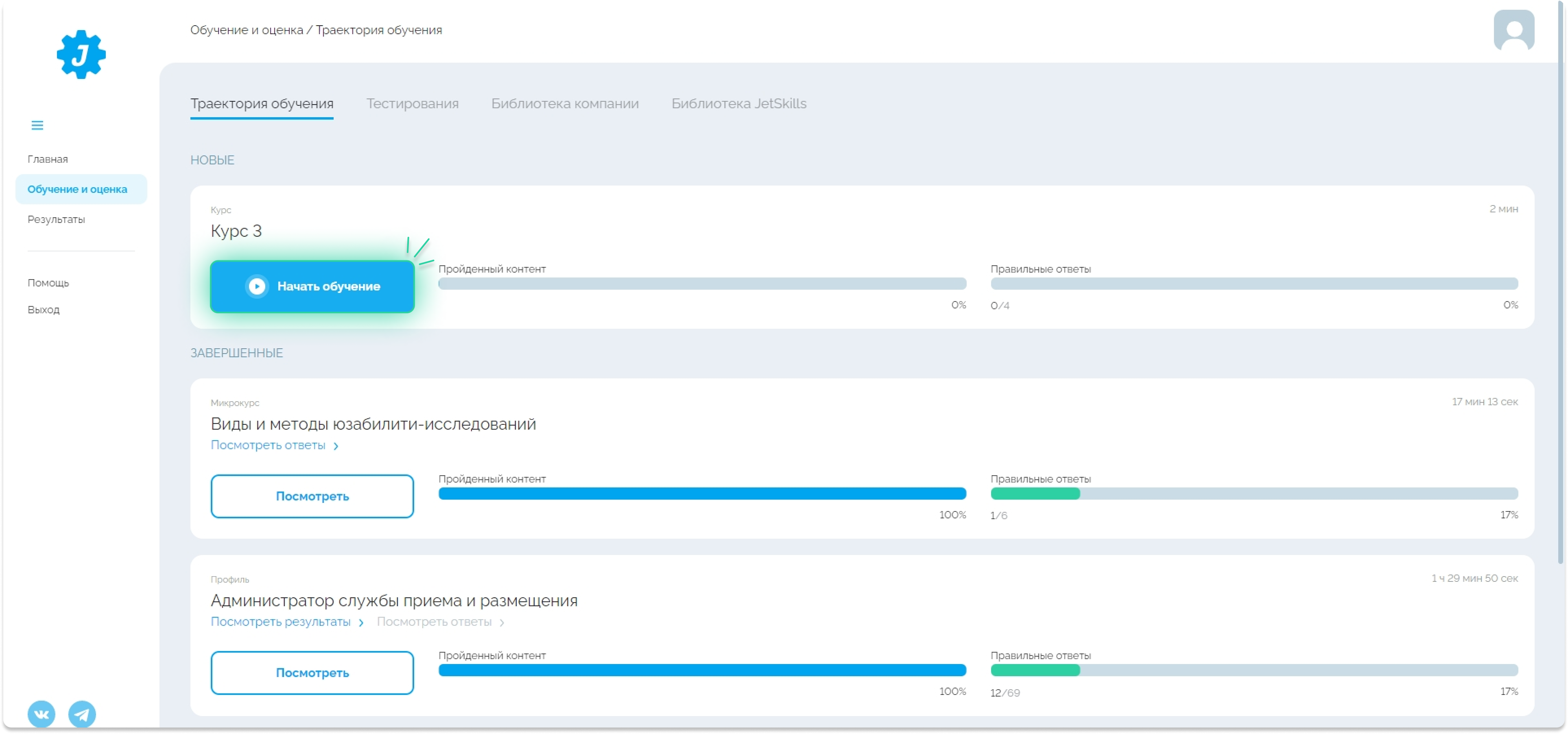
Task: Click the Профиль type label
Action: (229, 579)
